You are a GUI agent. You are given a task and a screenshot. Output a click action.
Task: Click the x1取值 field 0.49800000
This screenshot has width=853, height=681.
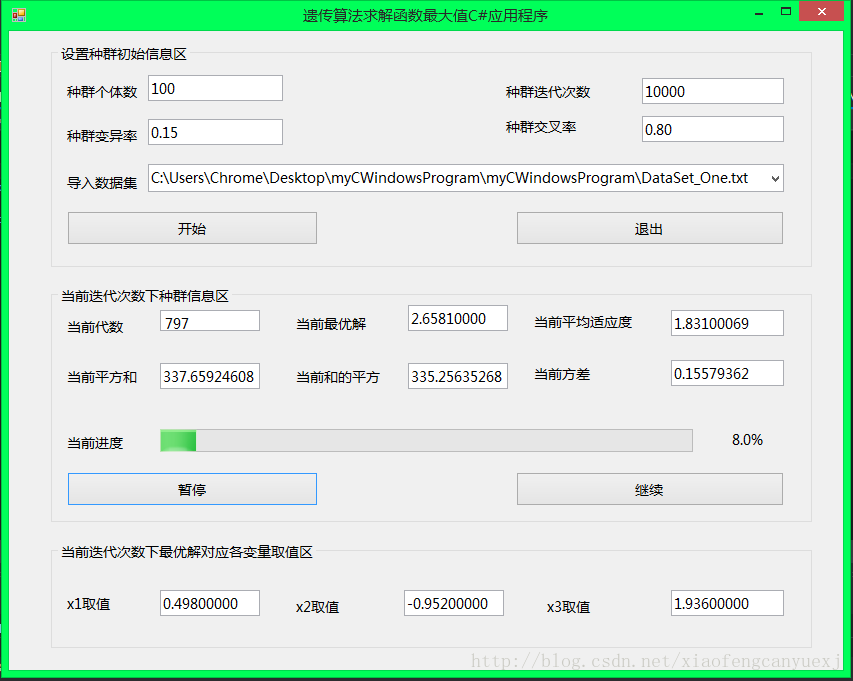point(209,603)
